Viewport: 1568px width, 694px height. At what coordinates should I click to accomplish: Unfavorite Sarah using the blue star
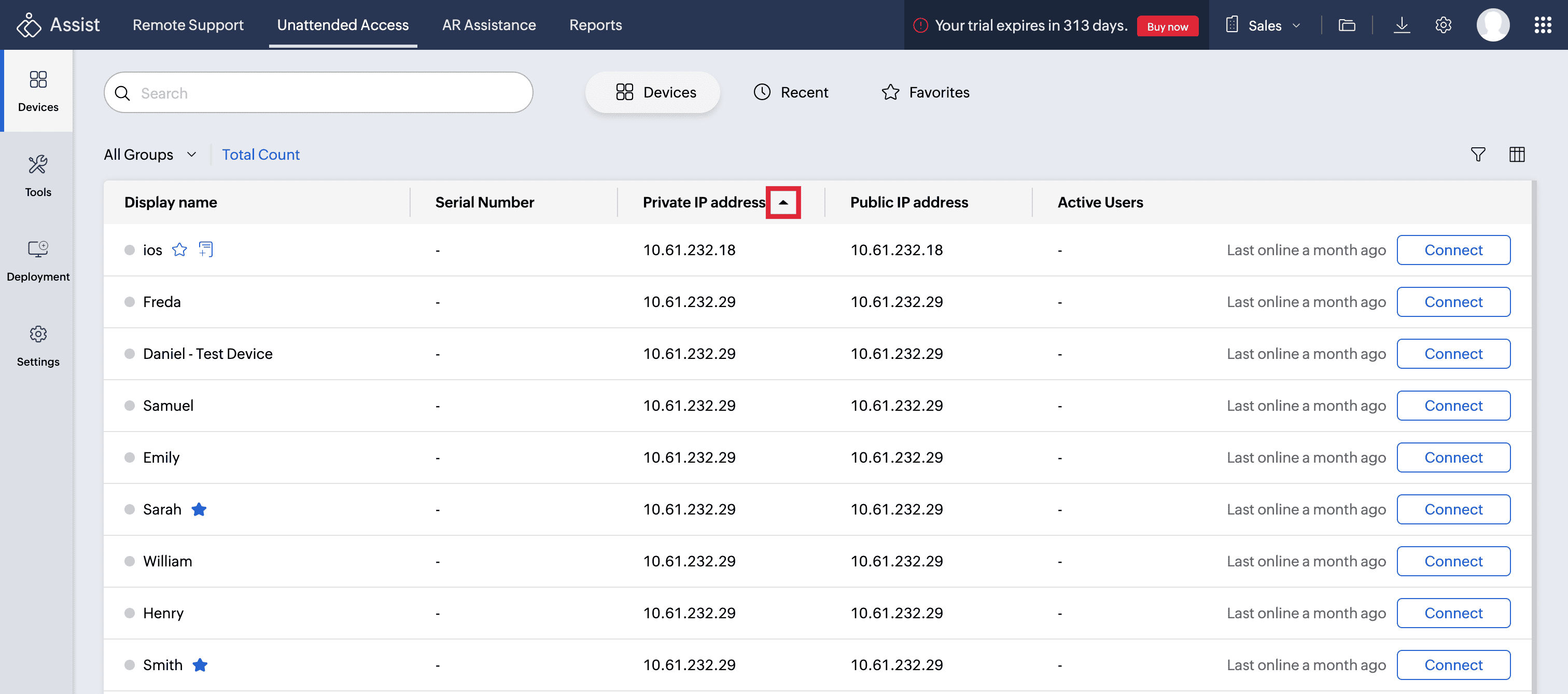[x=199, y=509]
